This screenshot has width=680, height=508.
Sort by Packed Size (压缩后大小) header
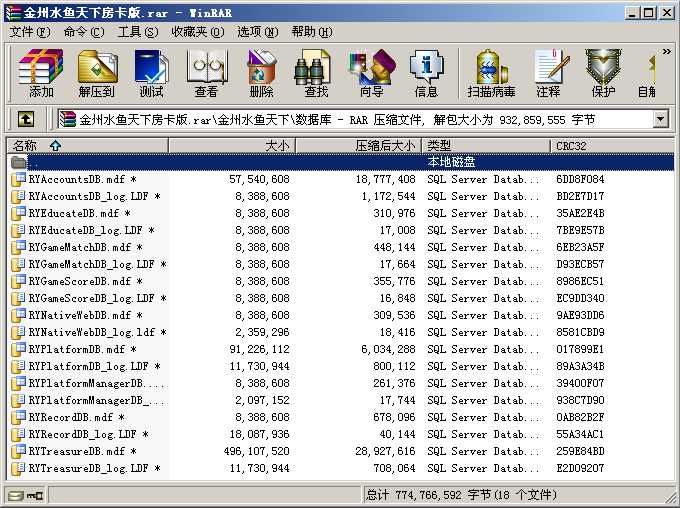[358, 145]
